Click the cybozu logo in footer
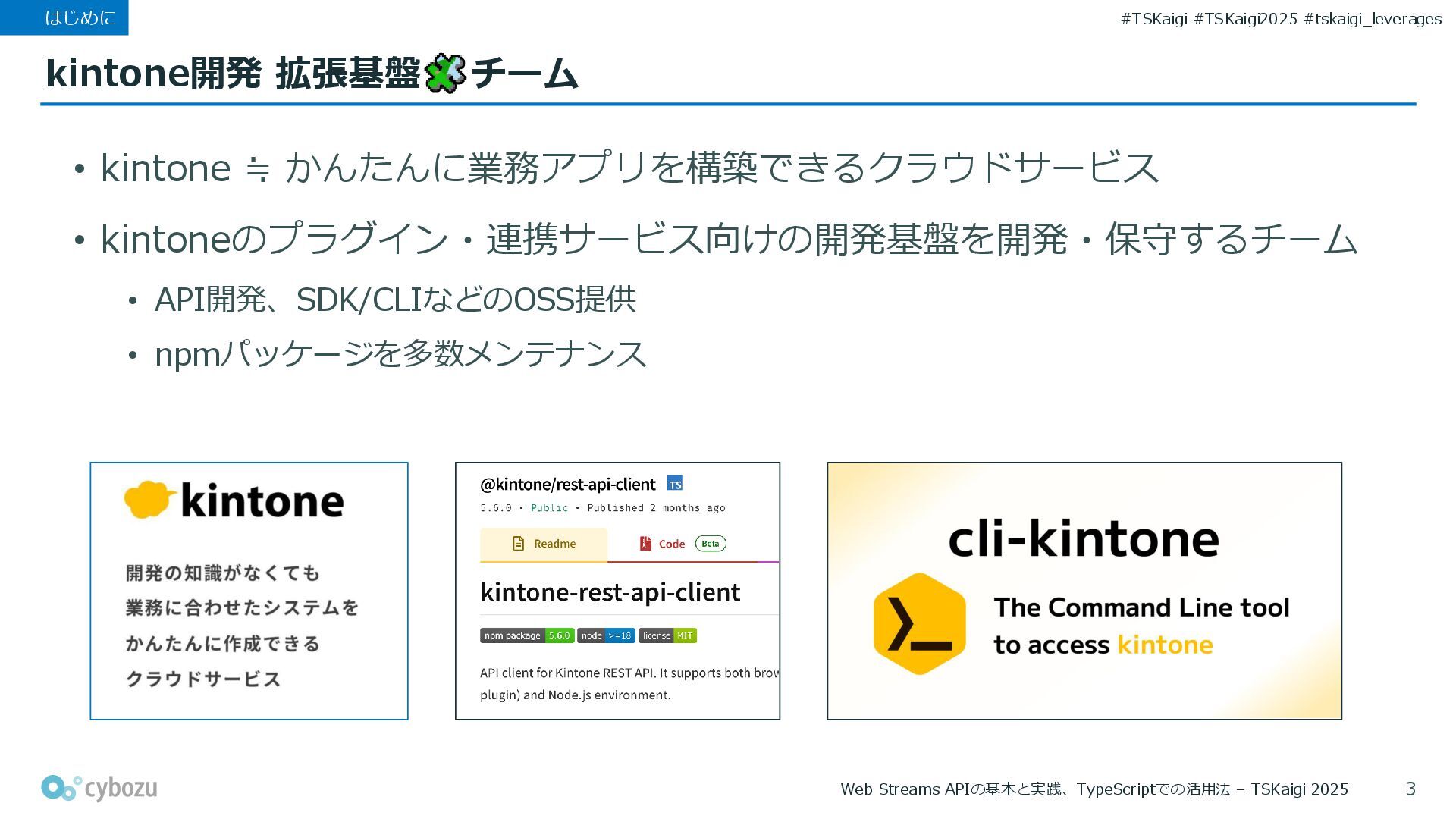The image size is (1456, 819). [99, 788]
